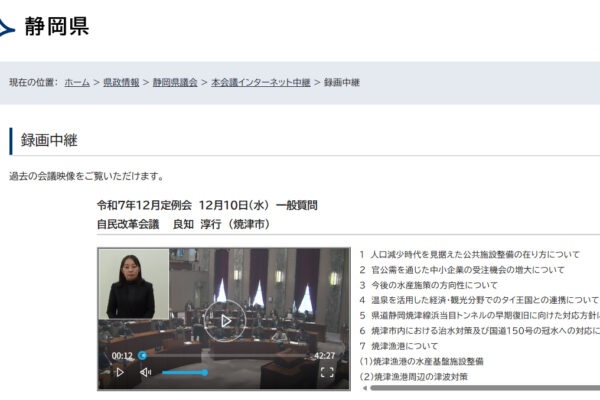
Task: Click the 録画中継 page heading
Action: coord(50,141)
